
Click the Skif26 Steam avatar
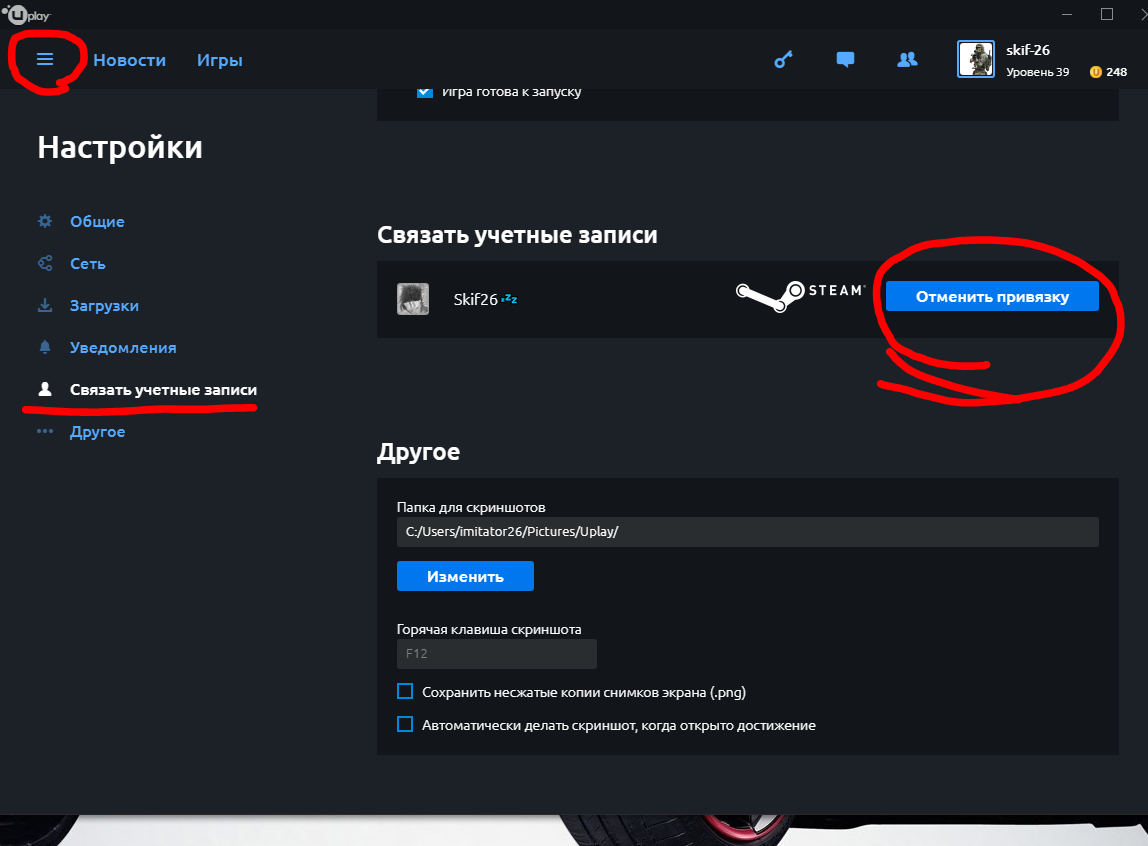[413, 299]
